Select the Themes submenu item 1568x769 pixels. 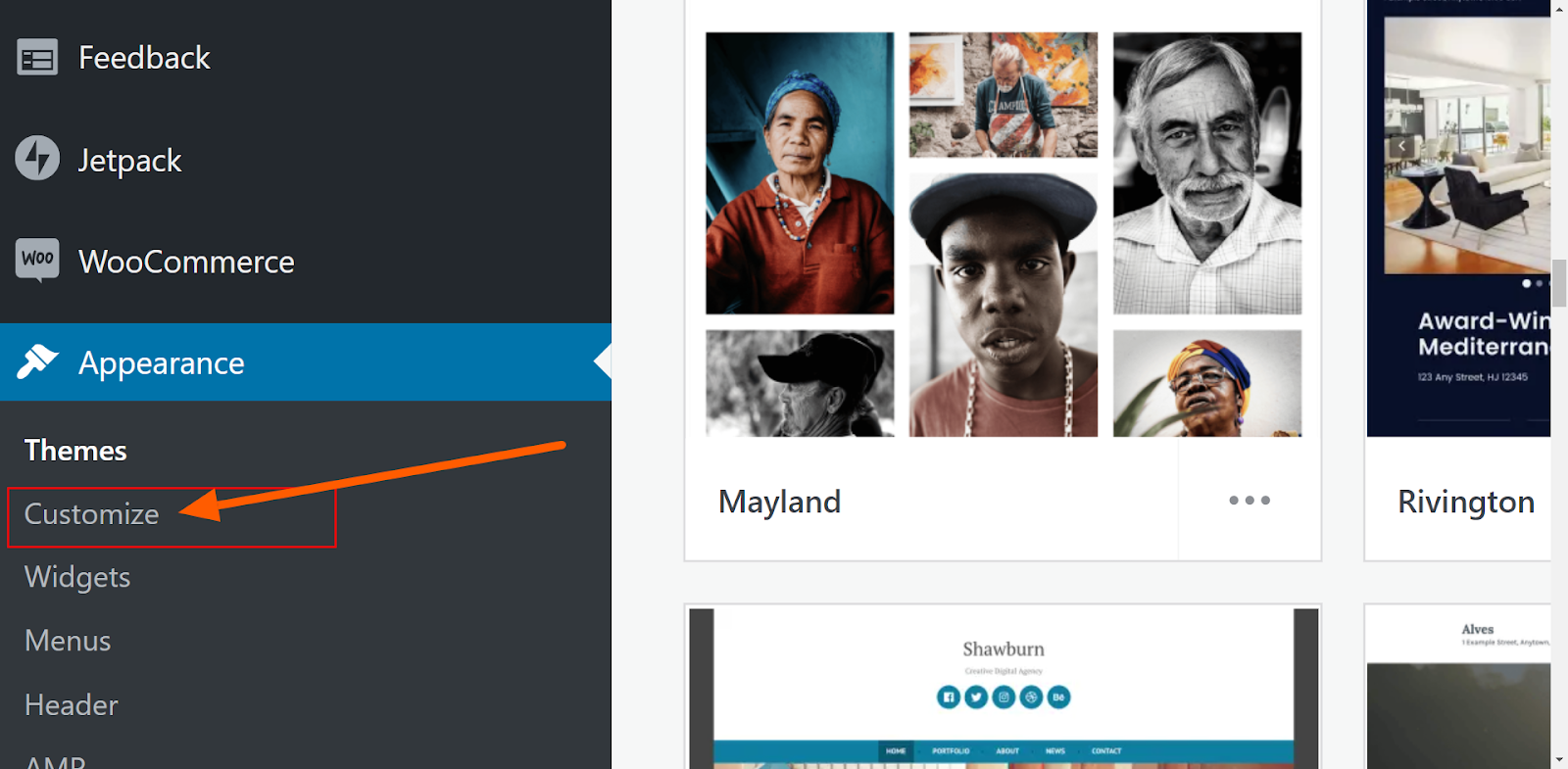point(75,451)
